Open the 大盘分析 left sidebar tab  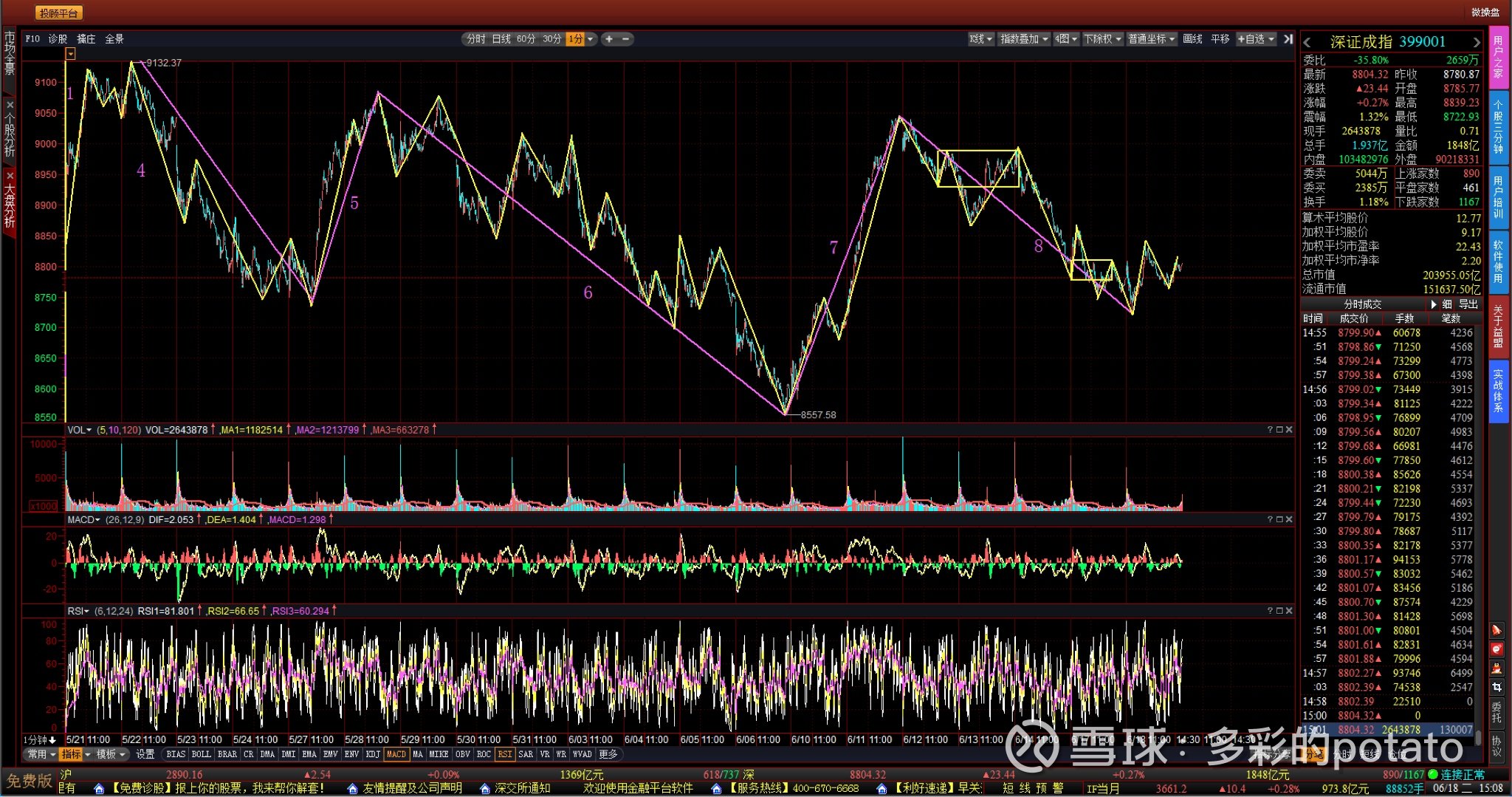coord(10,202)
